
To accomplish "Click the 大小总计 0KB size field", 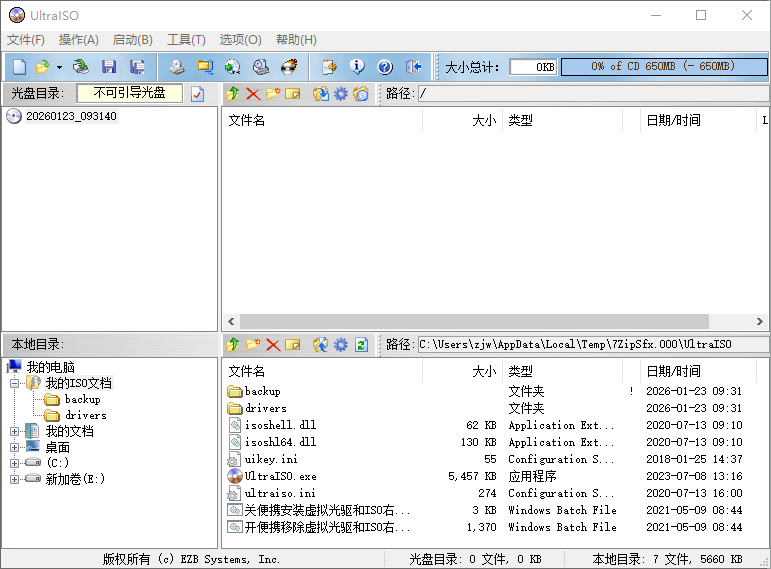I will coord(533,66).
